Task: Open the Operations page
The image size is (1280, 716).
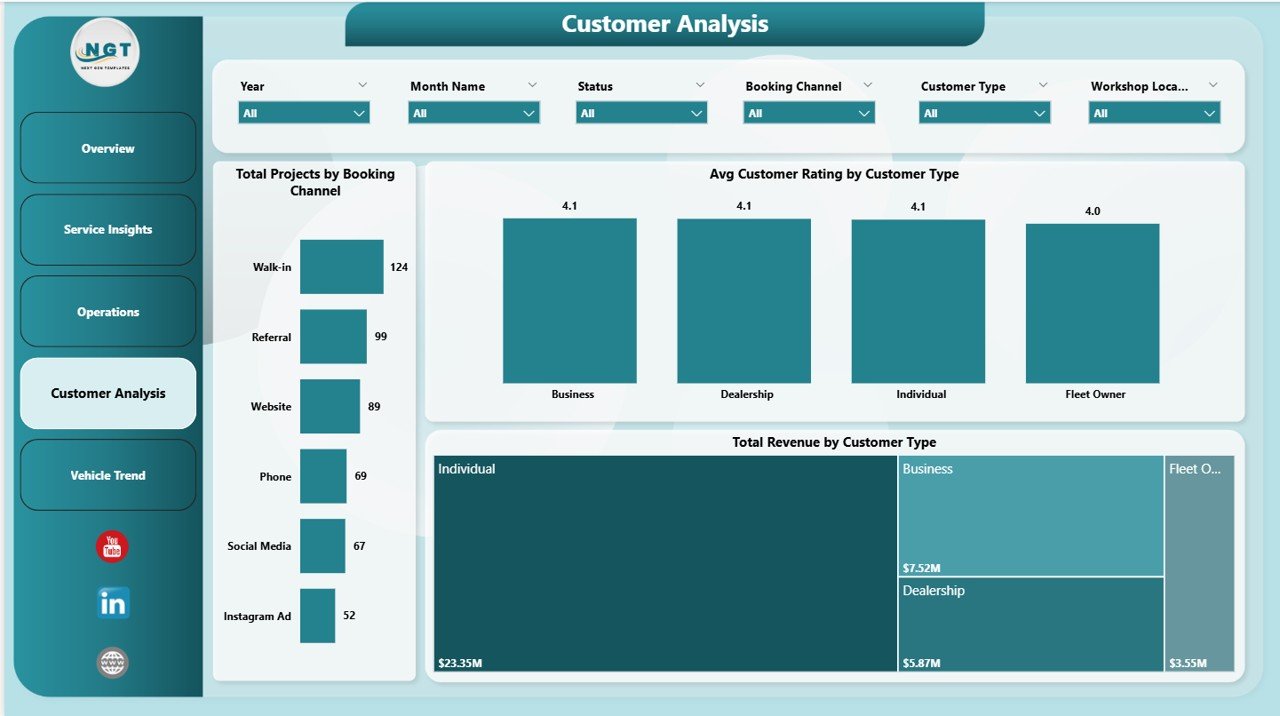Action: tap(108, 312)
